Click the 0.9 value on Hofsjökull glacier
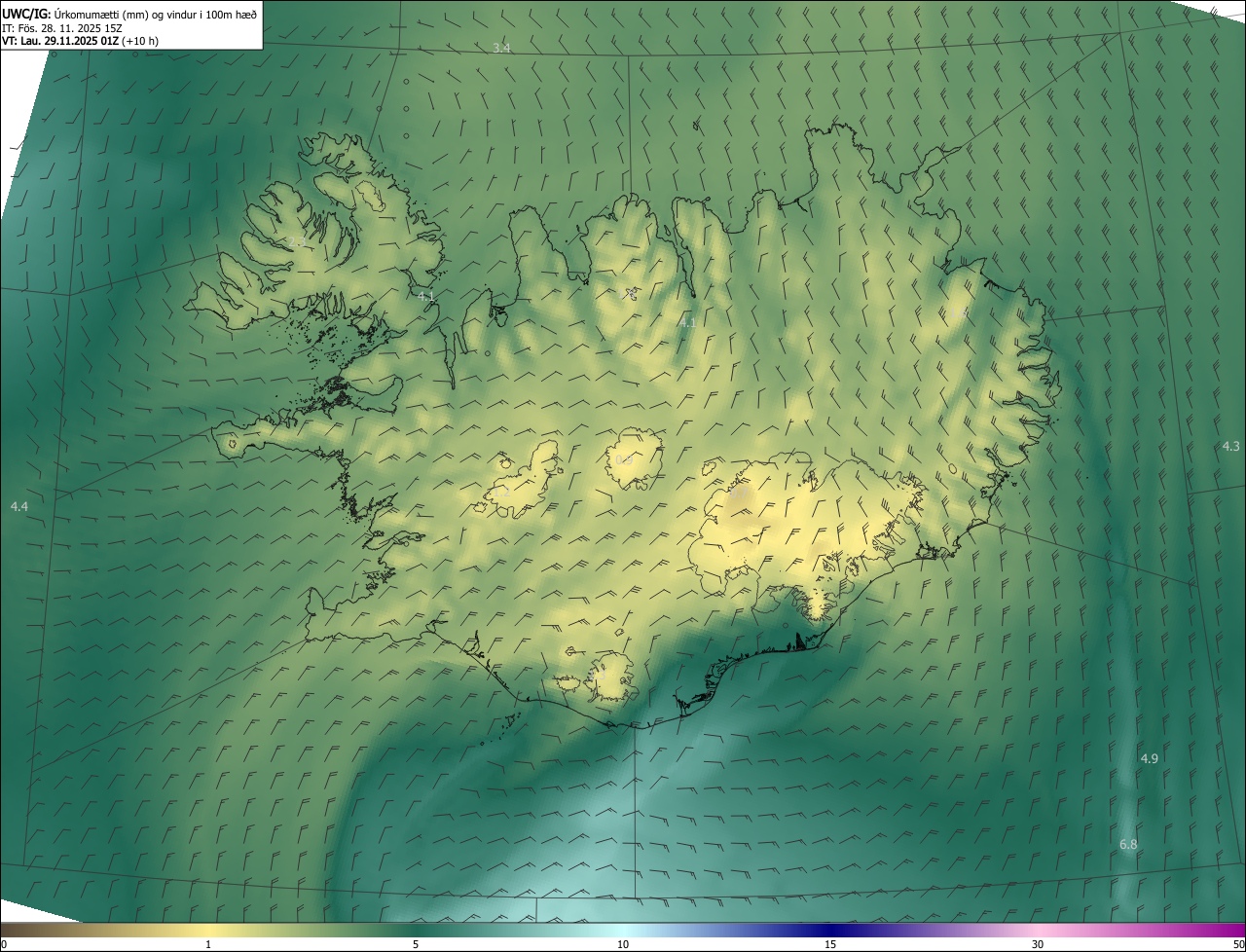 pos(624,459)
